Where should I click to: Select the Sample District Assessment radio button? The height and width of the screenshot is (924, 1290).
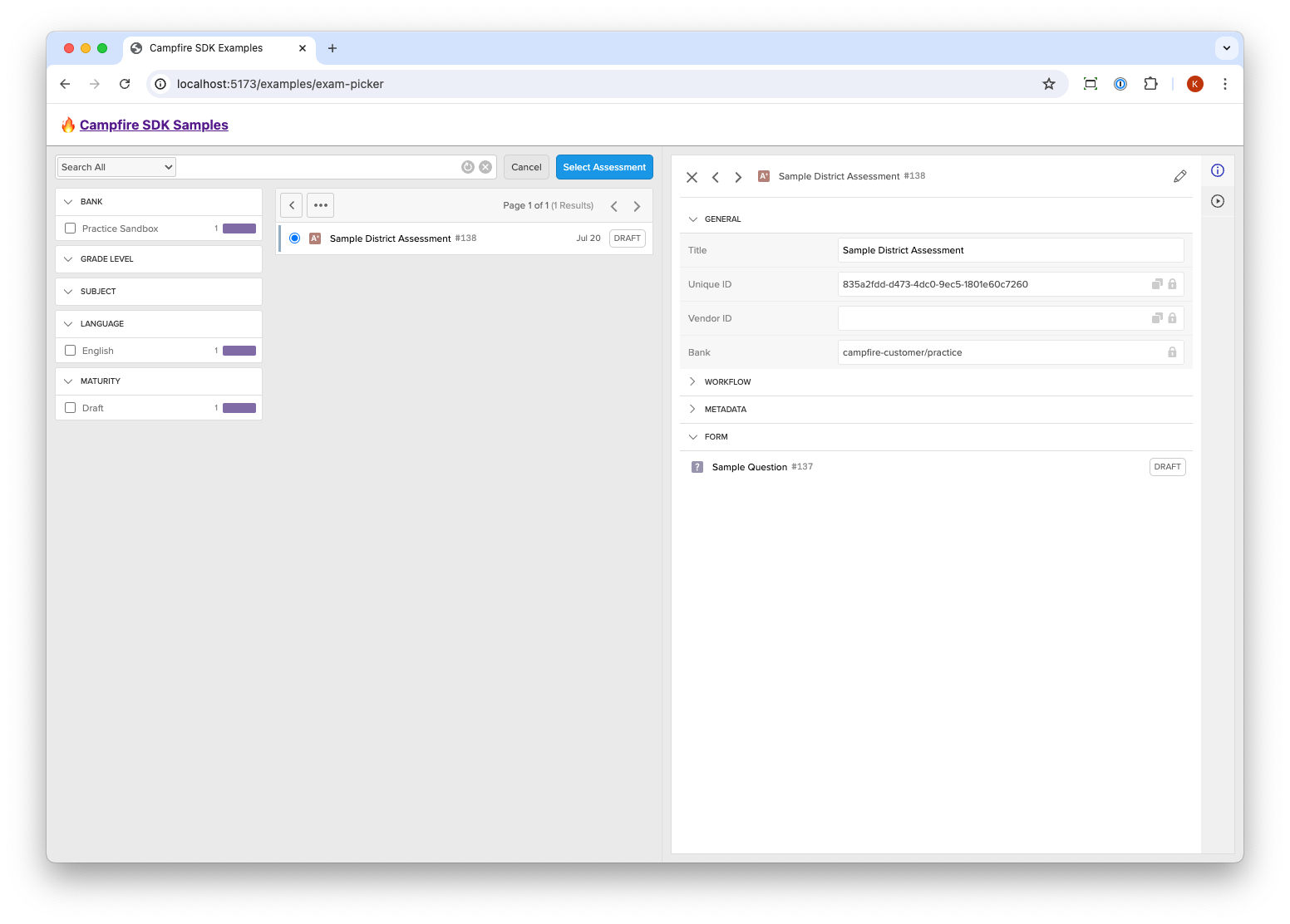[294, 238]
